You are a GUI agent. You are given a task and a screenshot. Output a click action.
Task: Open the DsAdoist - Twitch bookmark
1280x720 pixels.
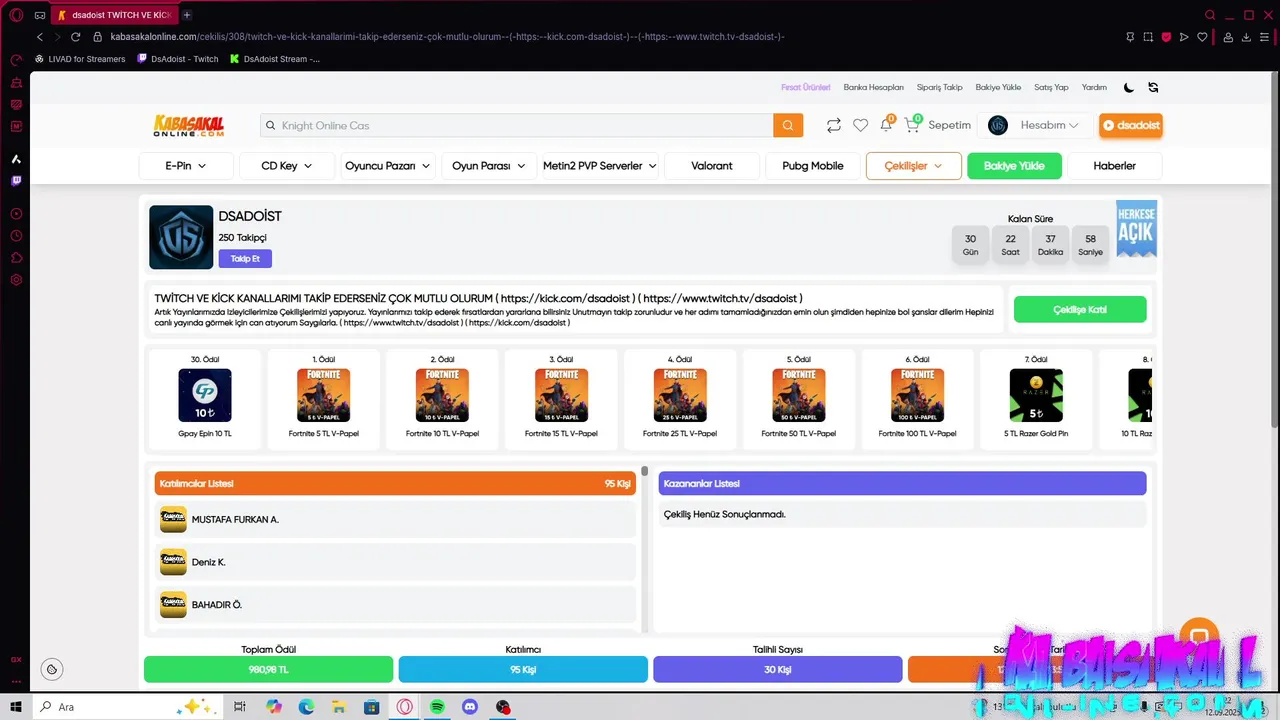tap(177, 59)
